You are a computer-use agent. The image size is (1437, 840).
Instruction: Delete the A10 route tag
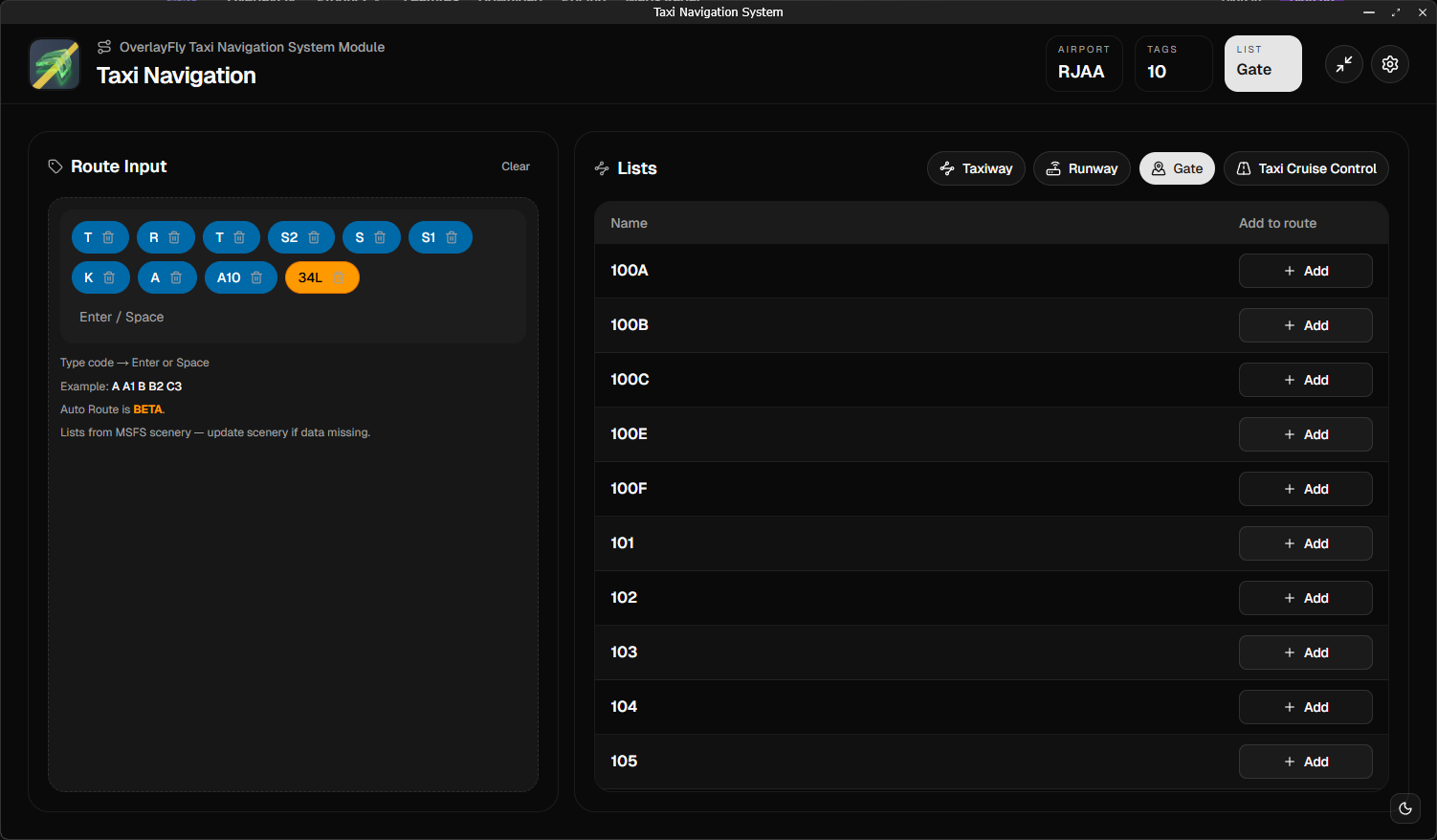click(x=256, y=277)
